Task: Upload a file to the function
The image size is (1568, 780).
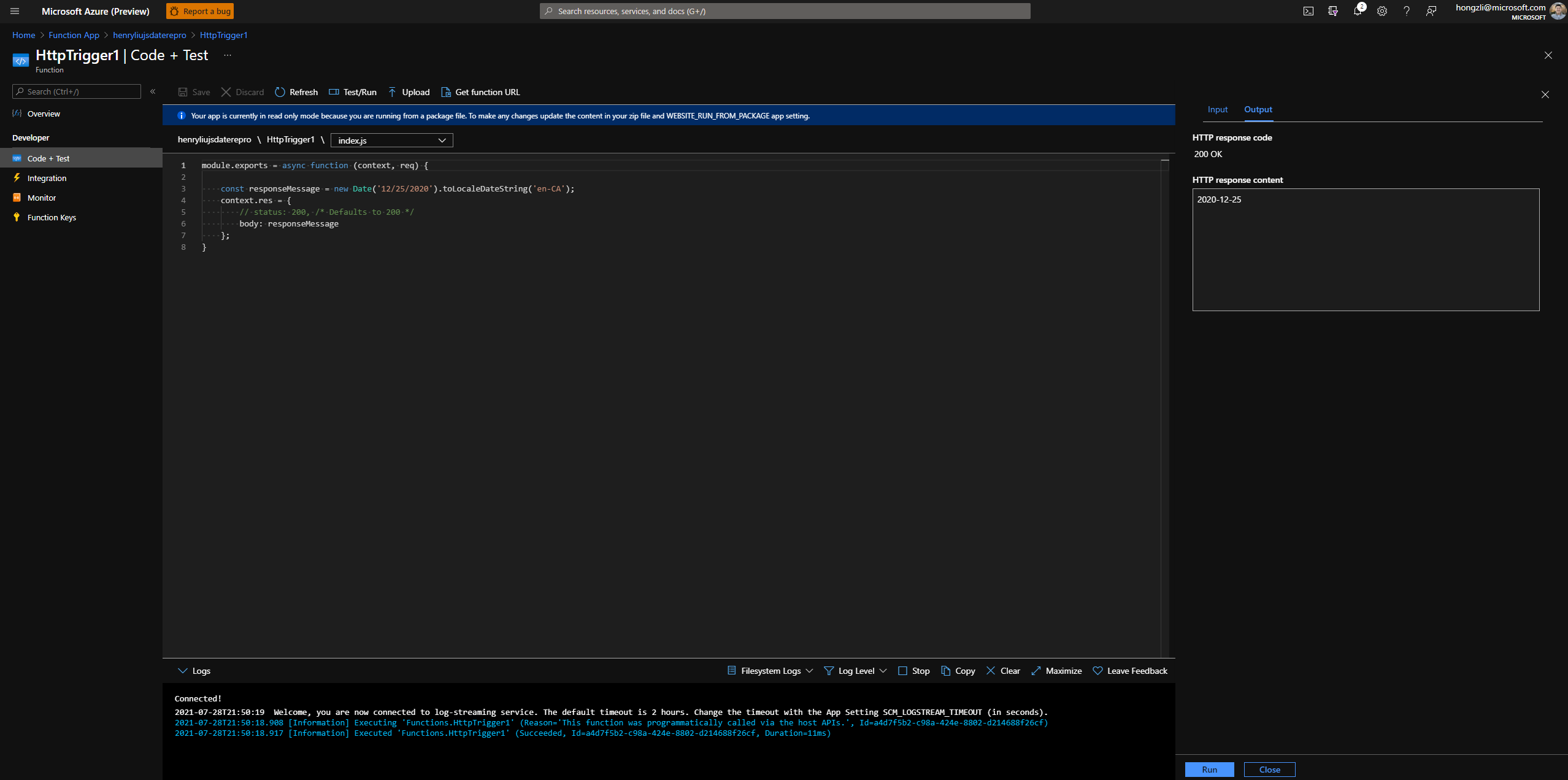Action: [409, 92]
